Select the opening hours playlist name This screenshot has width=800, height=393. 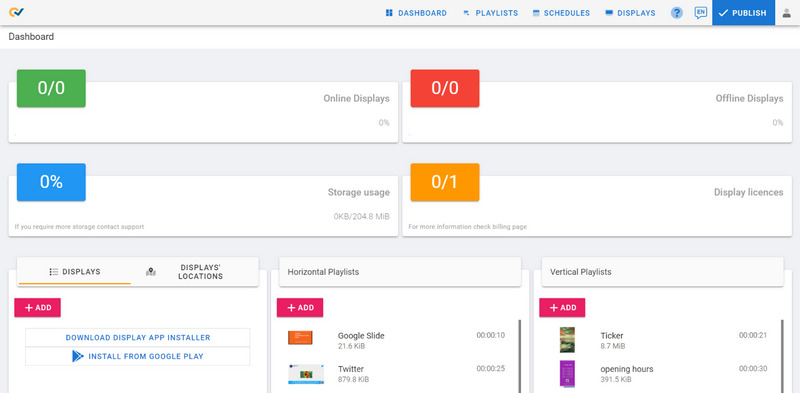(627, 369)
